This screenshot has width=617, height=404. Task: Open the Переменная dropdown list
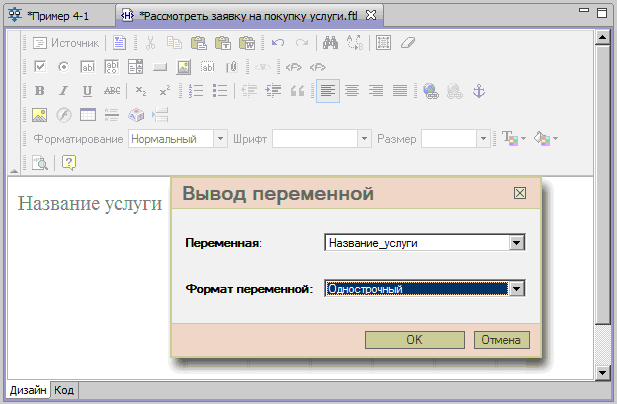(x=517, y=242)
